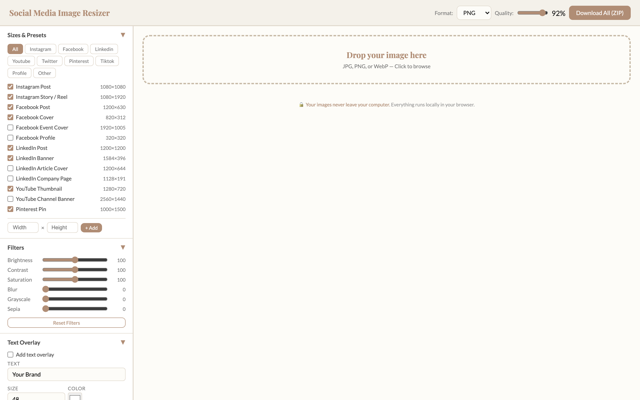Click the Brightness slider handle

[75, 260]
